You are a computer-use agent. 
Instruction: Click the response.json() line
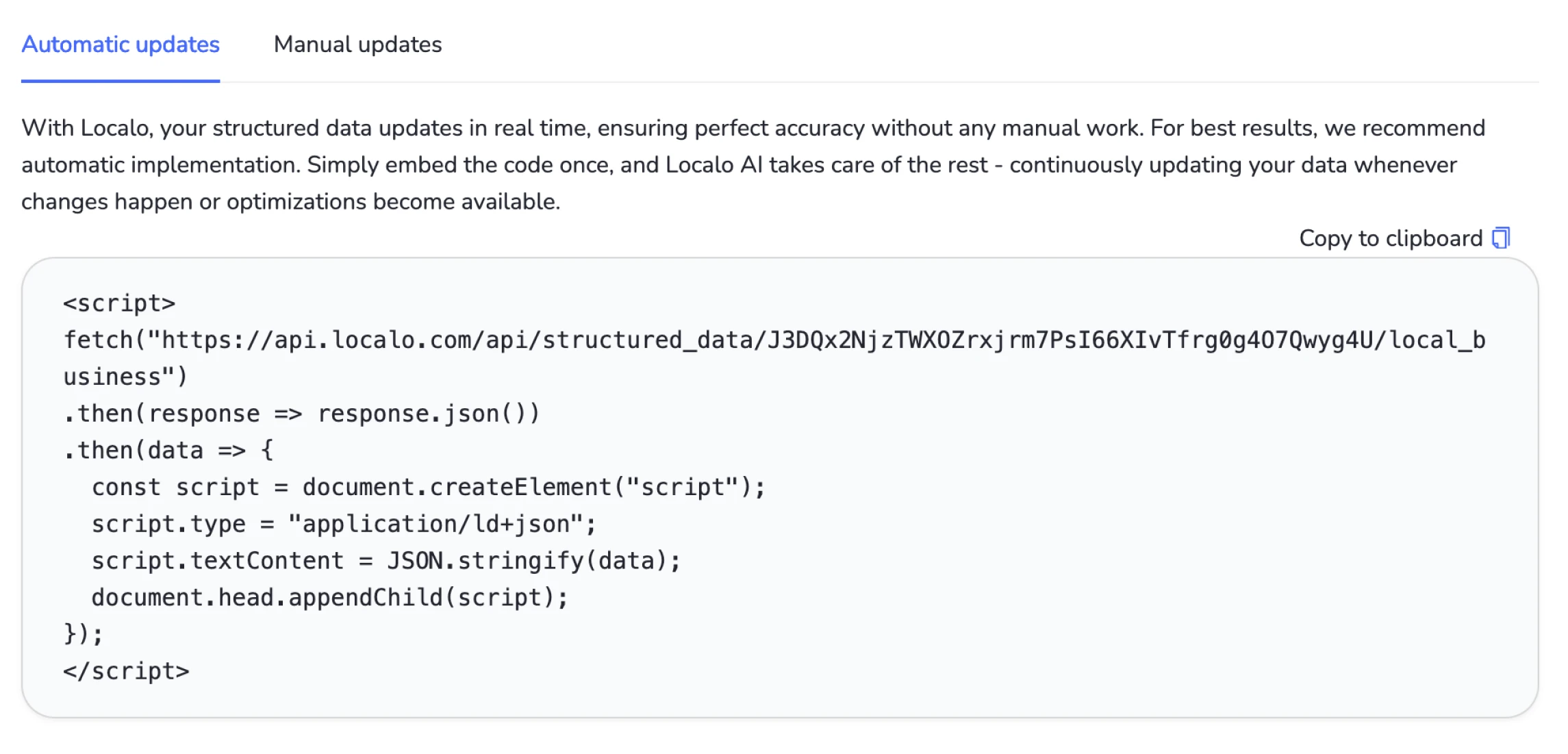tap(301, 413)
